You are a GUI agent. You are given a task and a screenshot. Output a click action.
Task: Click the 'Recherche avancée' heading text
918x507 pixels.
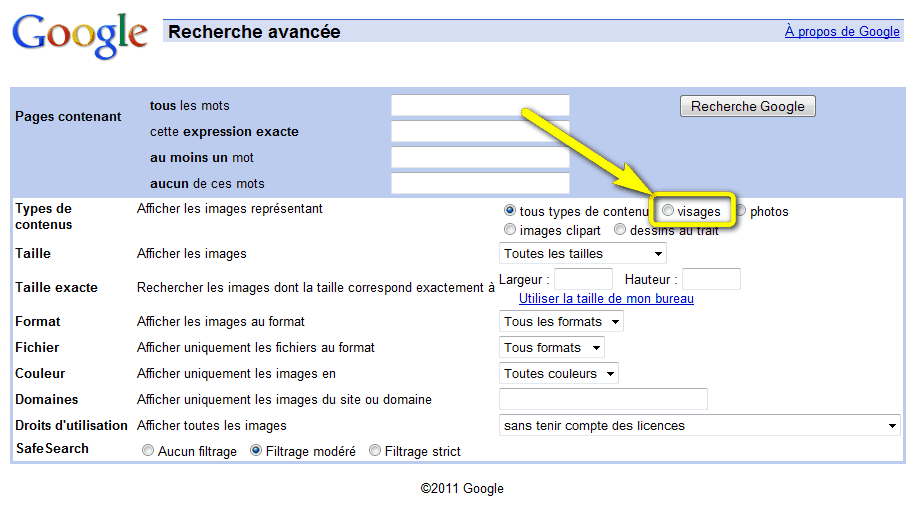[x=254, y=32]
